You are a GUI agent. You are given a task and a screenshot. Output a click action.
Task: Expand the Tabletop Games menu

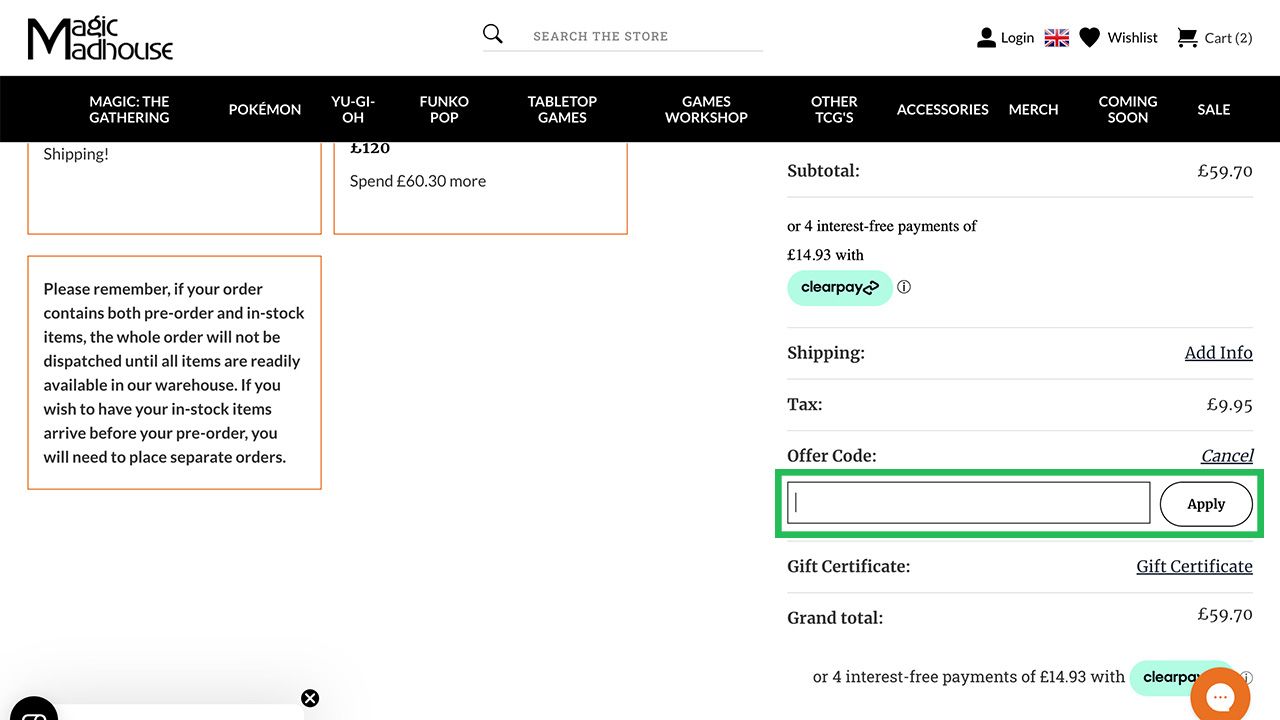pyautogui.click(x=562, y=109)
